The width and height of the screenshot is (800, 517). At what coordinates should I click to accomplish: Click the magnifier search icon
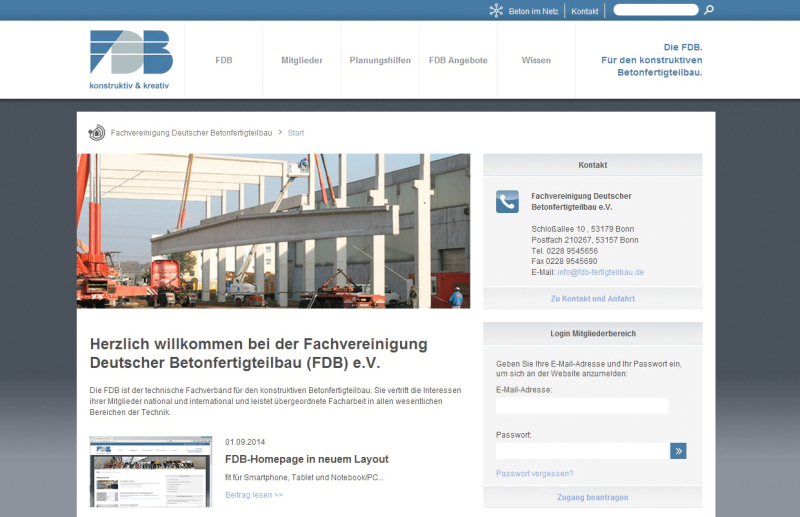pyautogui.click(x=709, y=10)
